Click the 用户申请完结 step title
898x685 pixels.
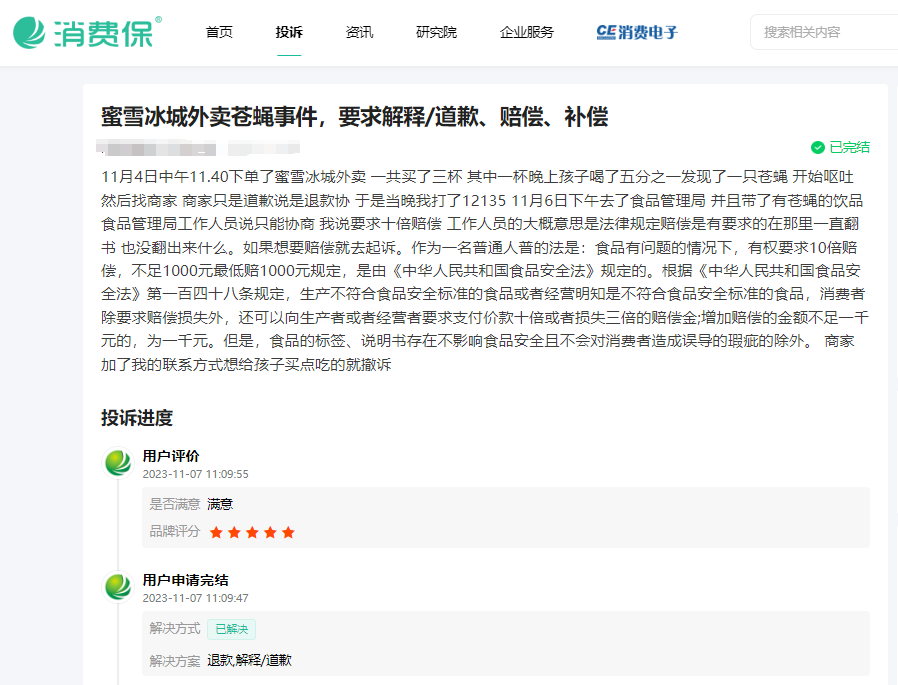(x=186, y=580)
